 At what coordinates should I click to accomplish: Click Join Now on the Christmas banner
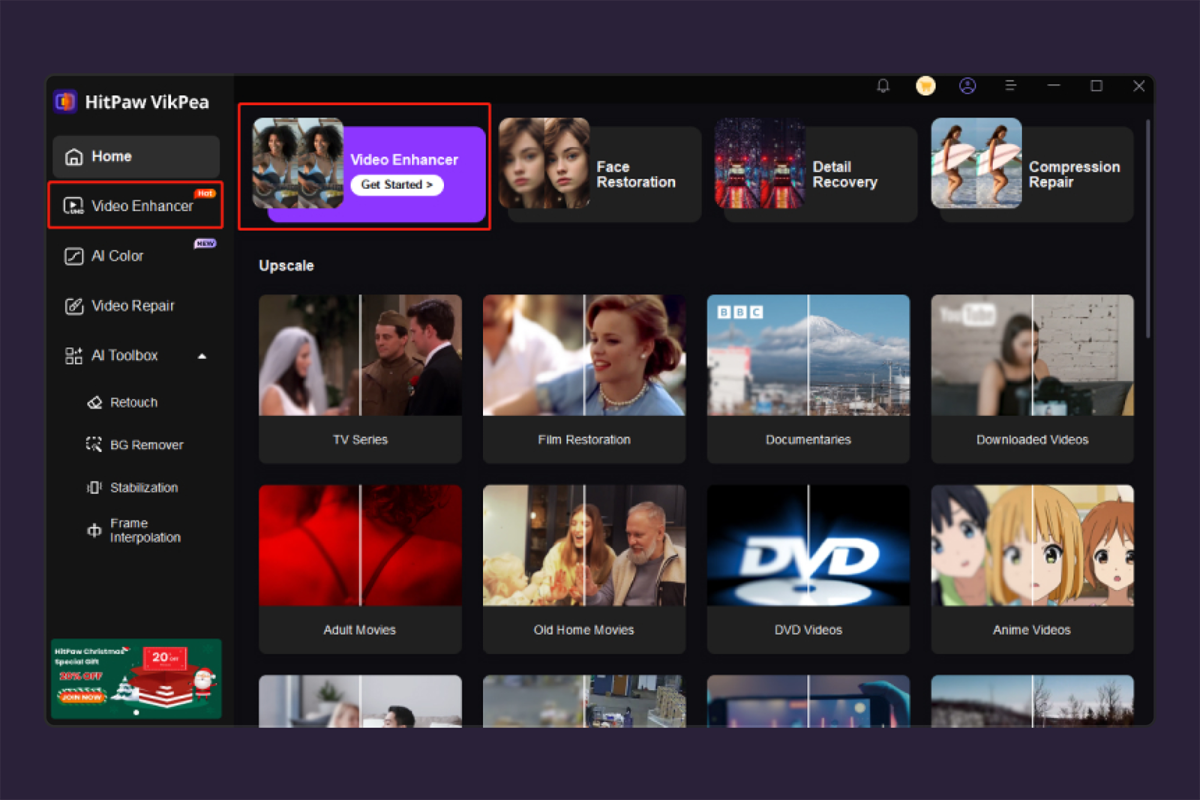point(83,697)
